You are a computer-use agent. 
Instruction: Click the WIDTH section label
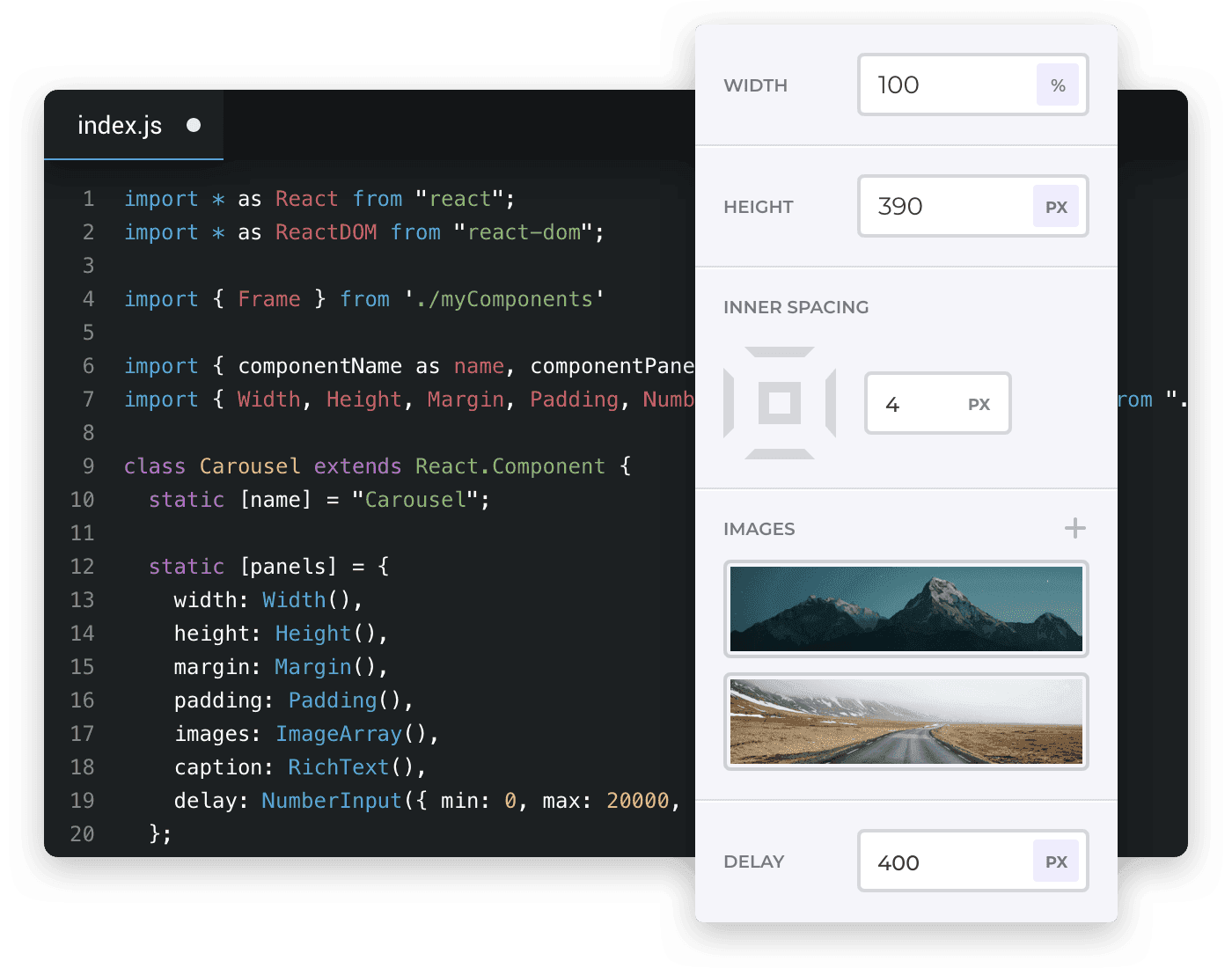tap(755, 84)
